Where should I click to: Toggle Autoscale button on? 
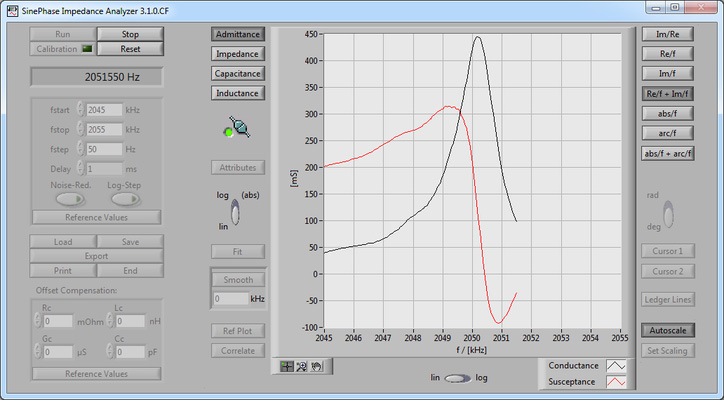[x=668, y=330]
